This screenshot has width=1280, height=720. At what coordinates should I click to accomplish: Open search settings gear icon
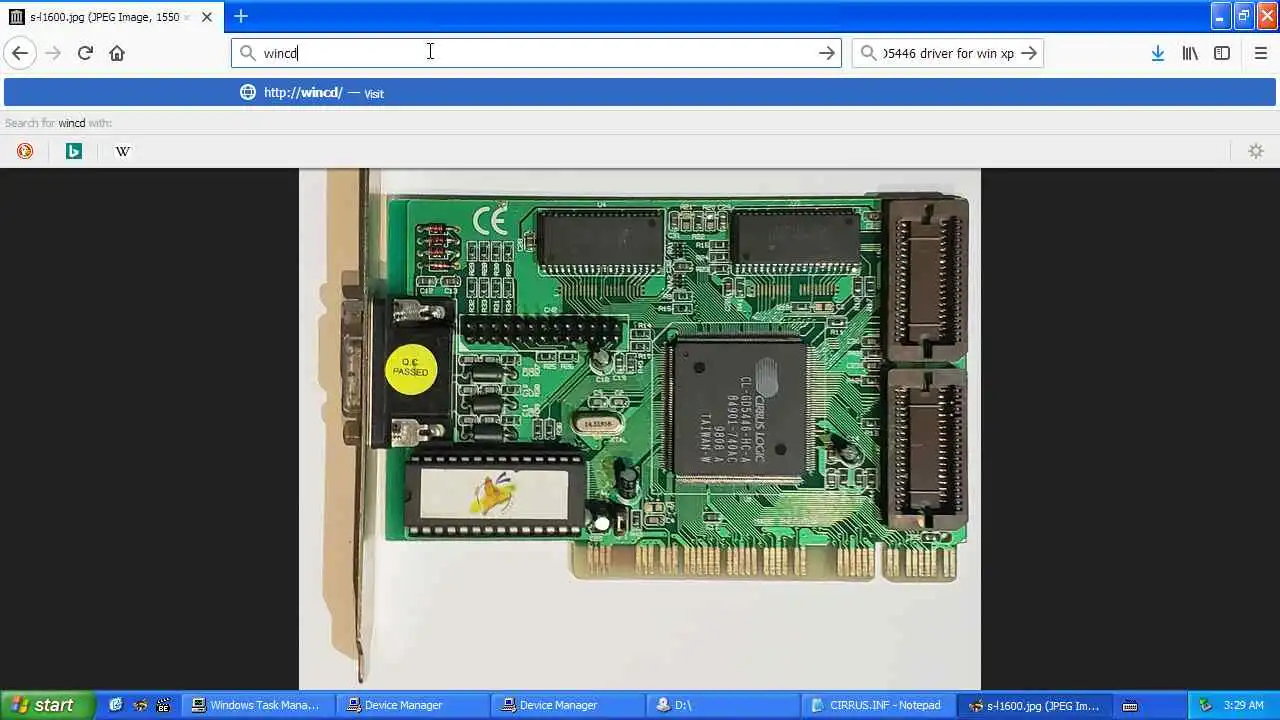click(x=1256, y=151)
